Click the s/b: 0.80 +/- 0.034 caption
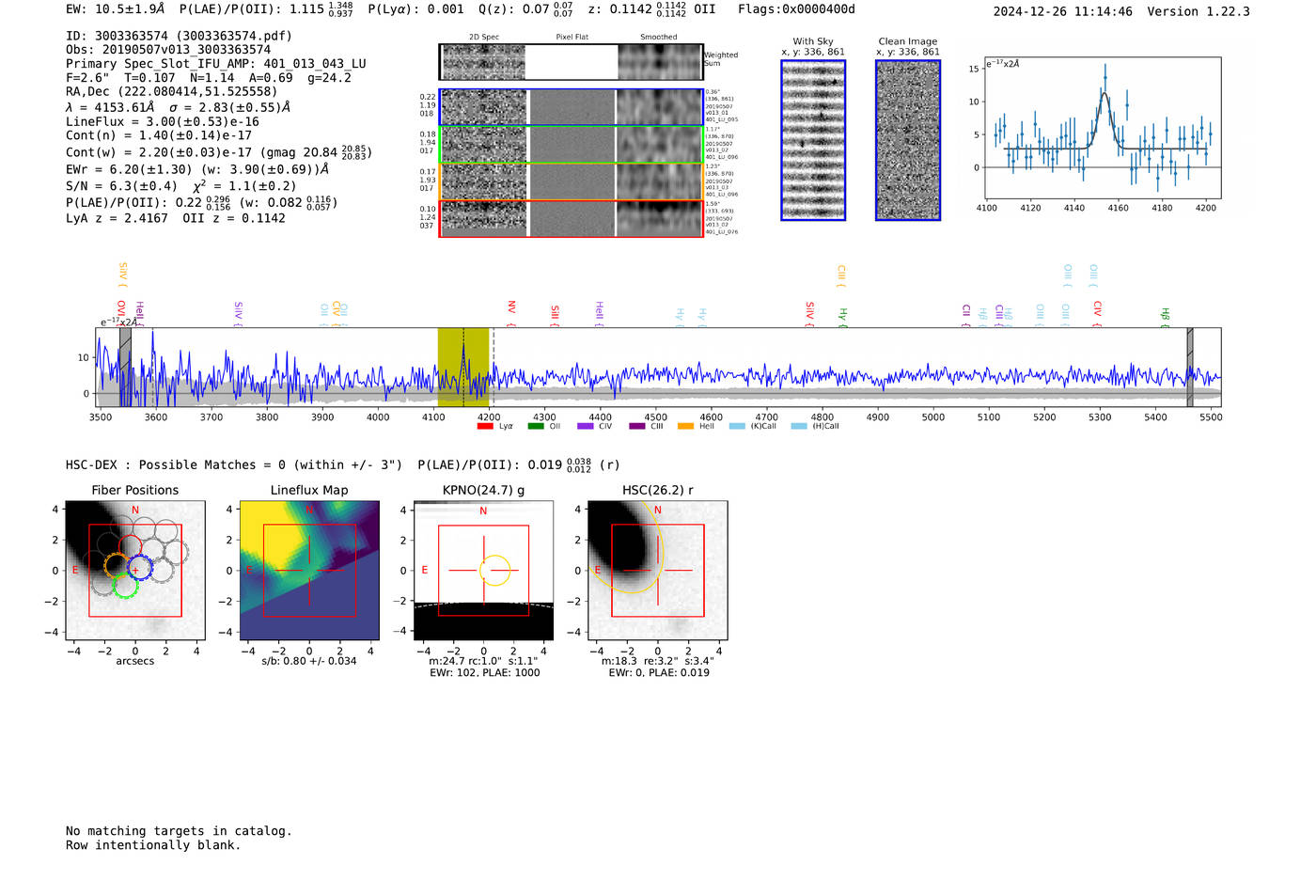This screenshot has width=1316, height=896. [x=309, y=661]
